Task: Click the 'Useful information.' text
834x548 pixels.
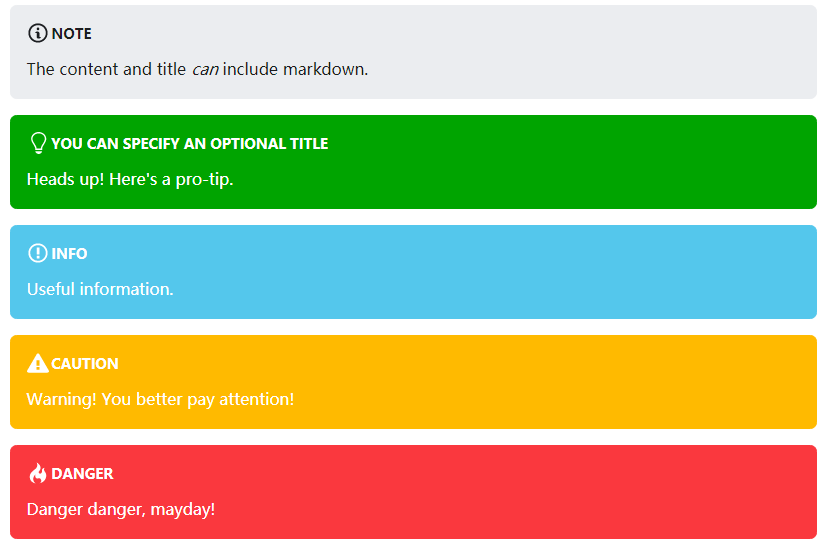Action: pyautogui.click(x=101, y=289)
